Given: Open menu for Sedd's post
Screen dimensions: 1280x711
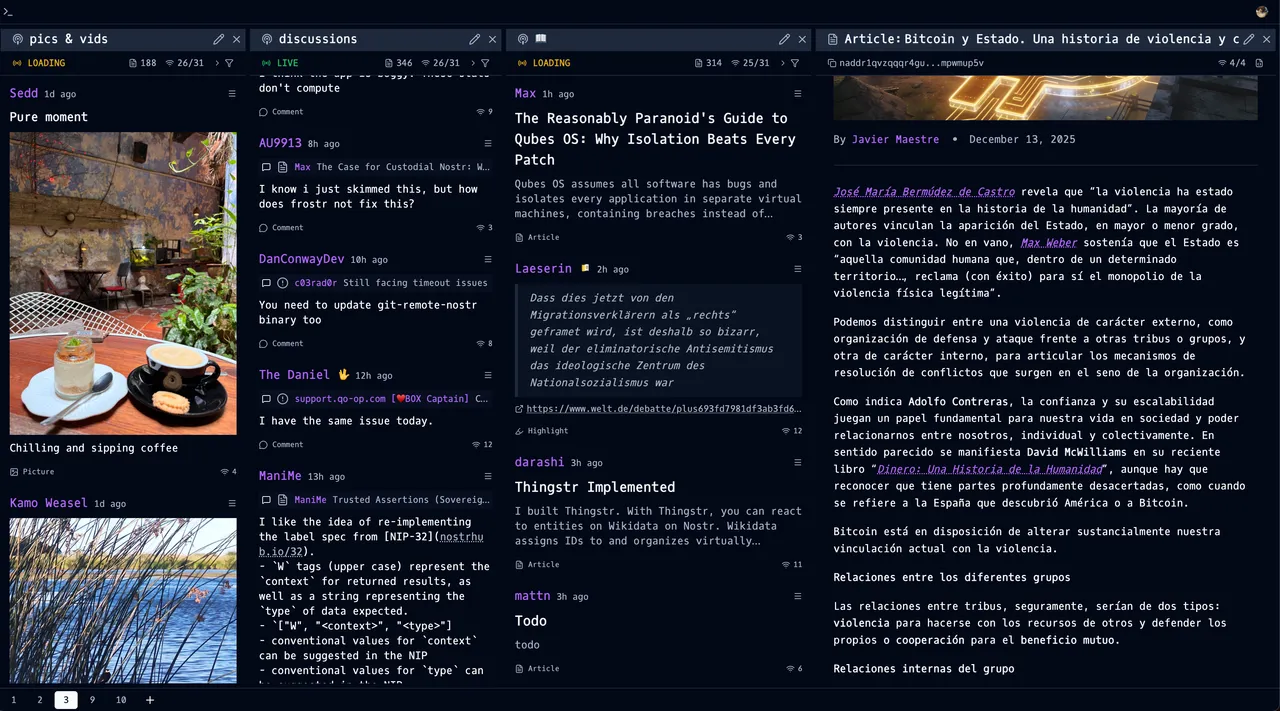Looking at the screenshot, I should (x=232, y=94).
